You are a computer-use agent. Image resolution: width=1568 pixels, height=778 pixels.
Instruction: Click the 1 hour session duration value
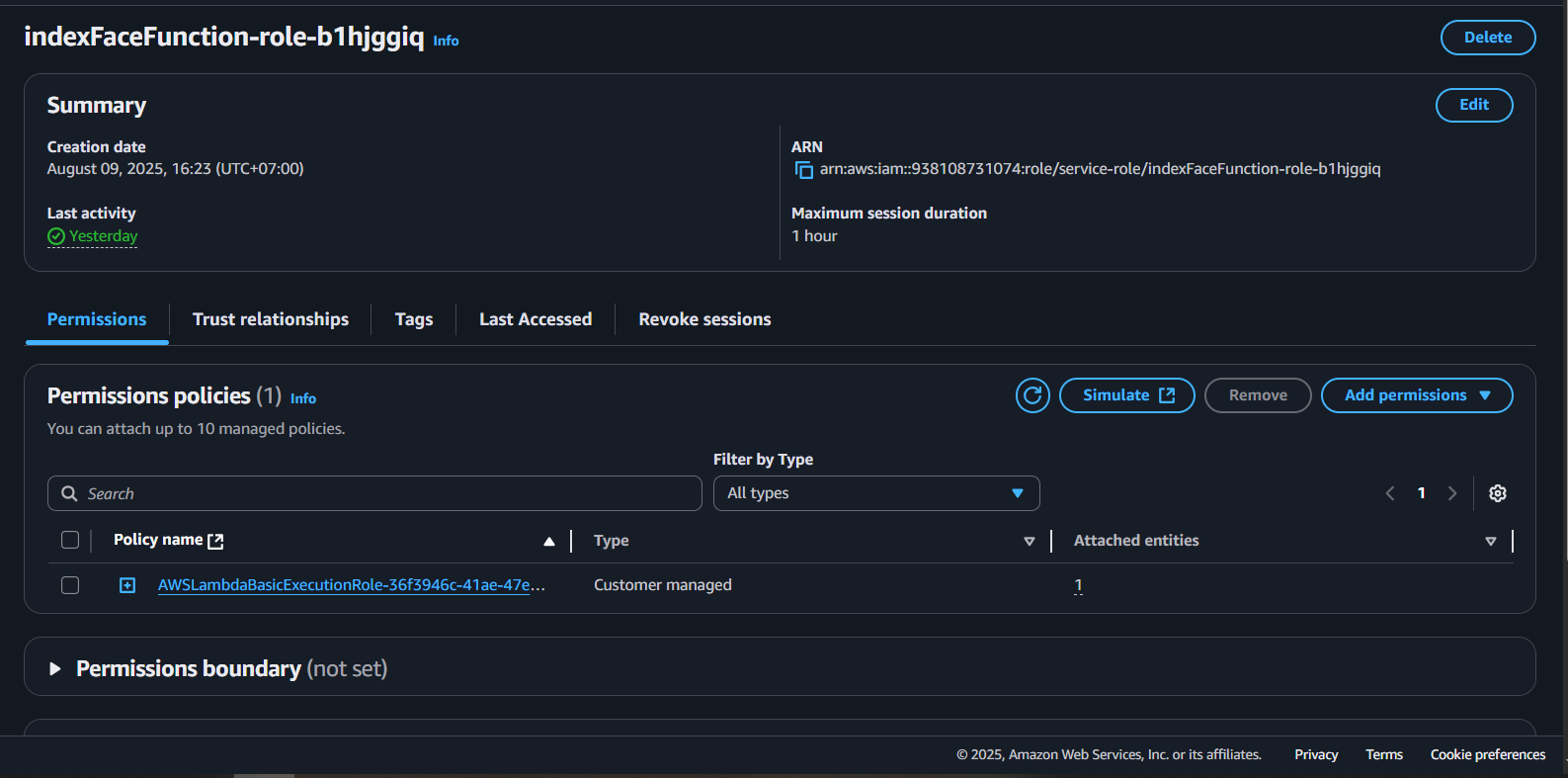coord(814,236)
